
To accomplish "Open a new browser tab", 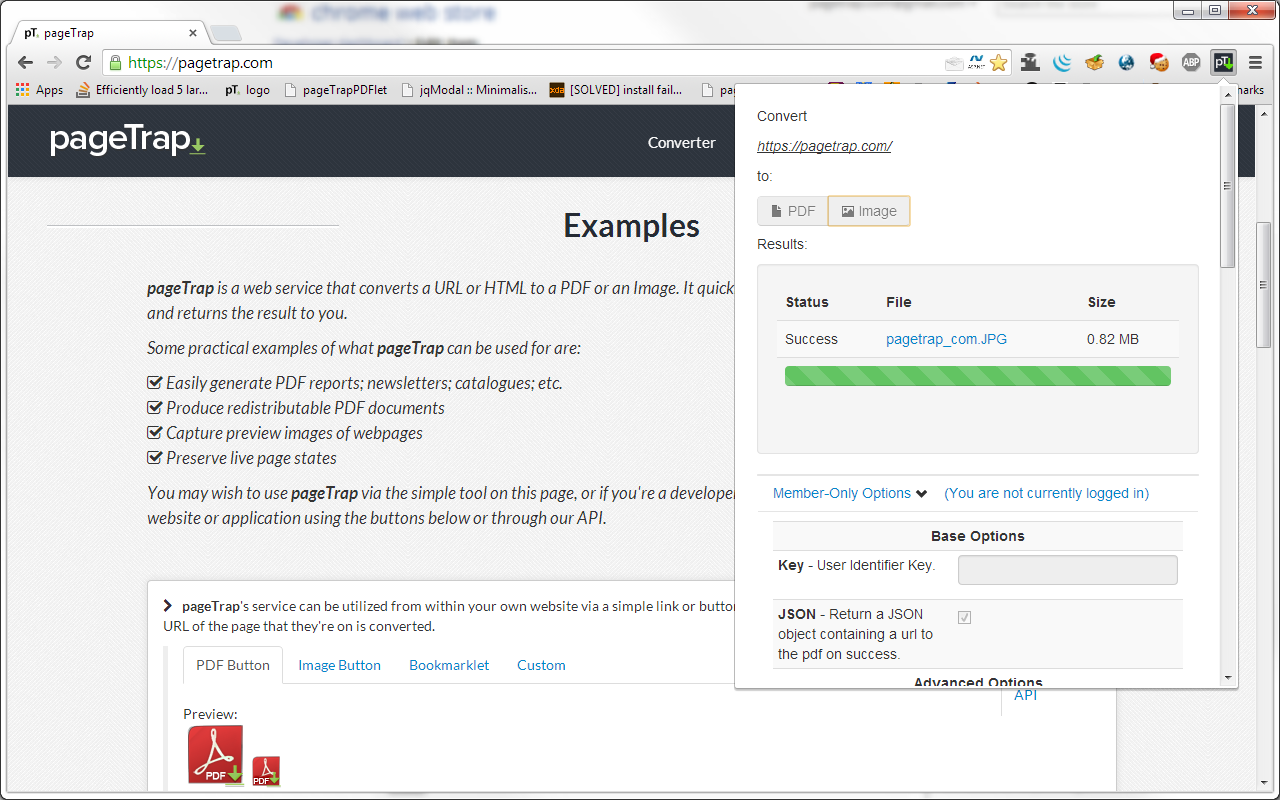I will pos(225,33).
